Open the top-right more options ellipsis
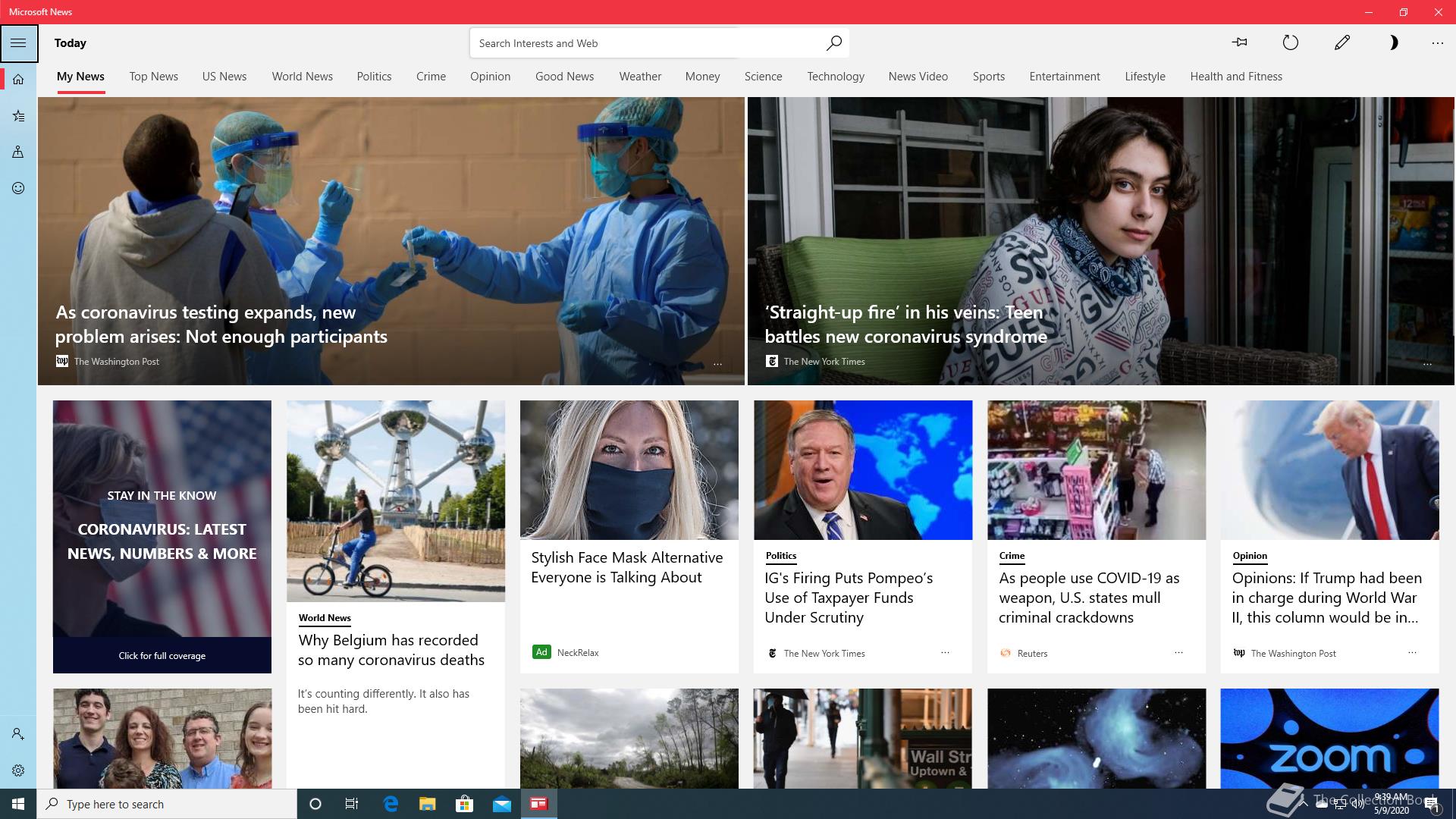 pos(1437,42)
